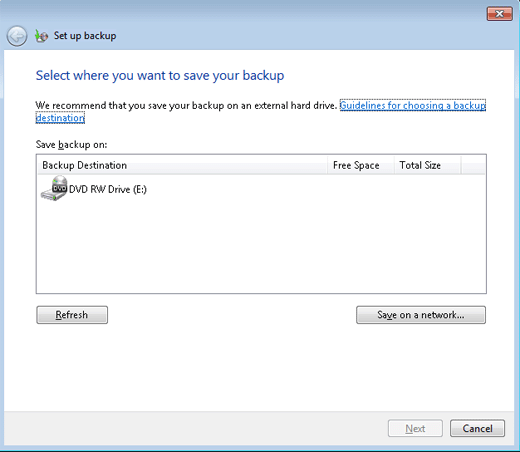Click the 'Select where you want' heading
This screenshot has width=520, height=452.
[160, 75]
